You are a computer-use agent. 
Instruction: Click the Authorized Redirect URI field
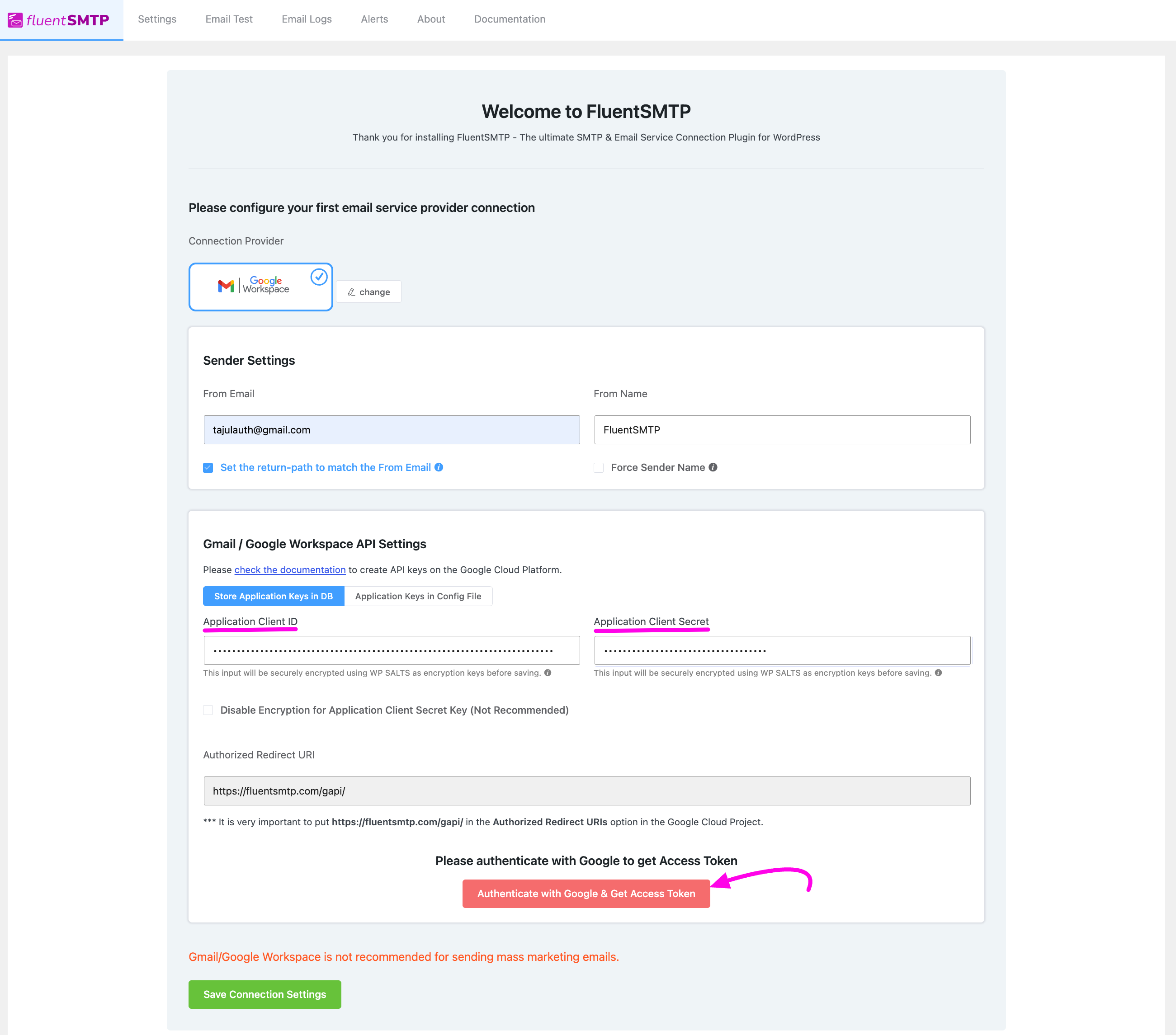[x=587, y=790]
